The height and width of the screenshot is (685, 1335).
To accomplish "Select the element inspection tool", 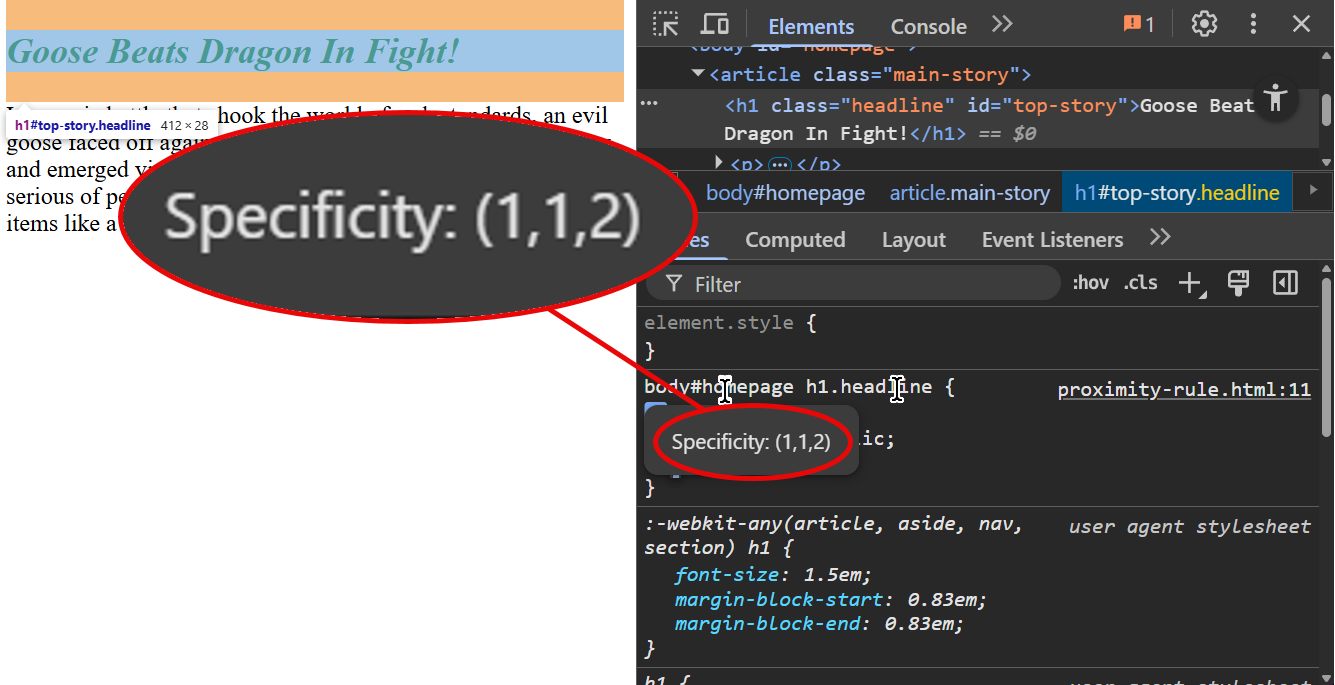I will click(665, 24).
